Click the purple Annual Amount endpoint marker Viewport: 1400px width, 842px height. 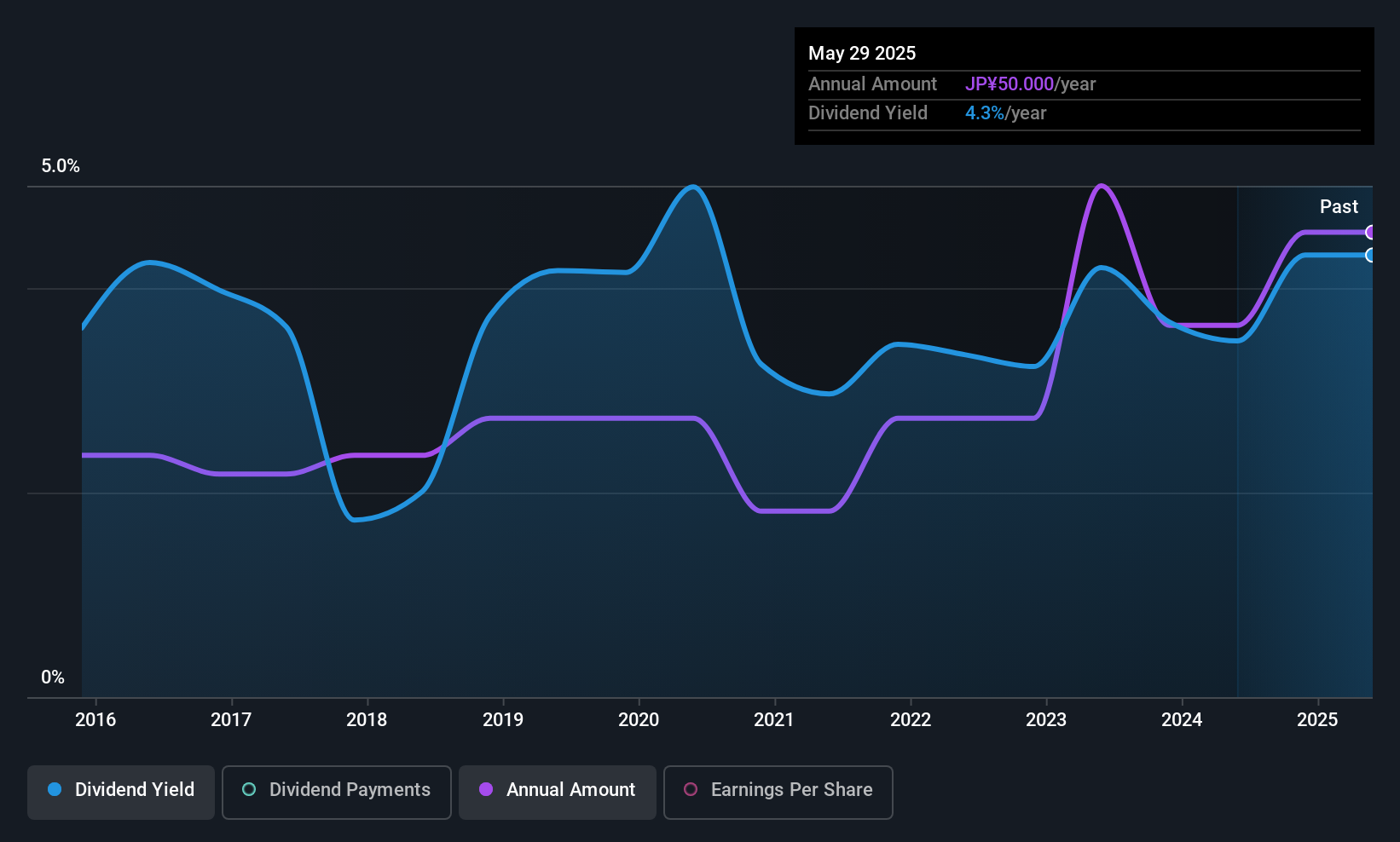coord(1370,233)
